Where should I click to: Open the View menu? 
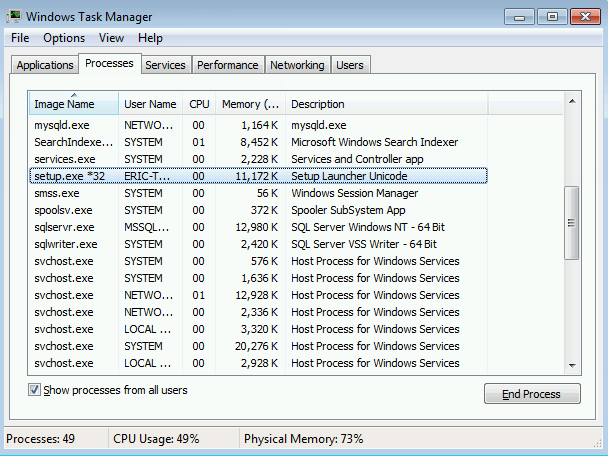(x=111, y=38)
